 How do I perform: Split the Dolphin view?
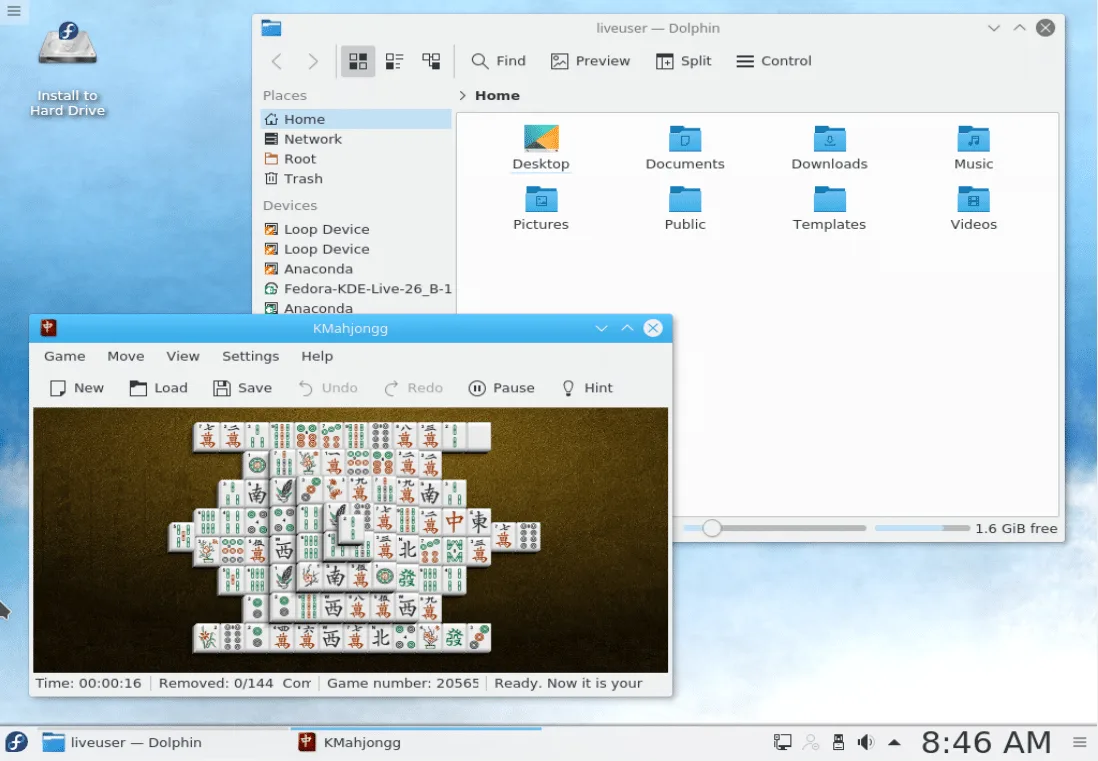683,61
